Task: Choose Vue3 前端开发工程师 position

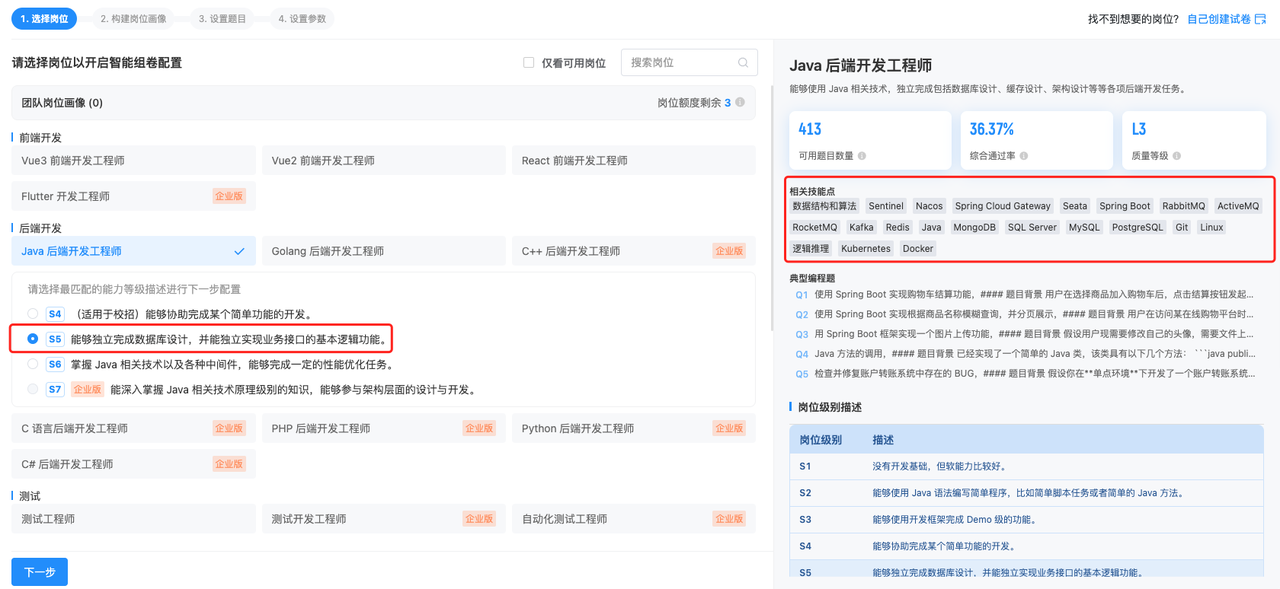Action: 134,160
